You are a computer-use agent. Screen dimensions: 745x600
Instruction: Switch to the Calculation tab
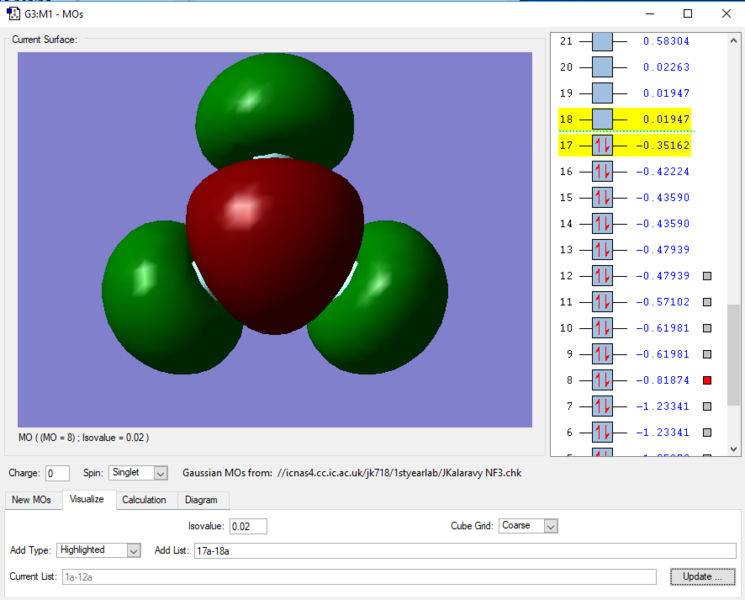click(144, 500)
